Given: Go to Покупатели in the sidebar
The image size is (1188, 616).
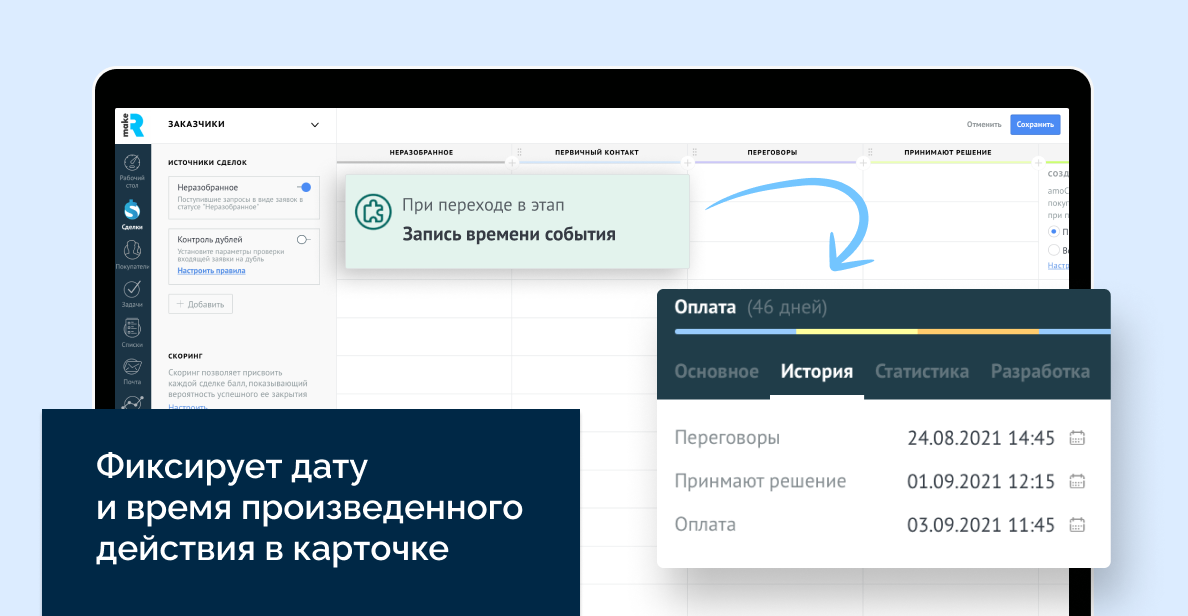Looking at the screenshot, I should coord(132,255).
